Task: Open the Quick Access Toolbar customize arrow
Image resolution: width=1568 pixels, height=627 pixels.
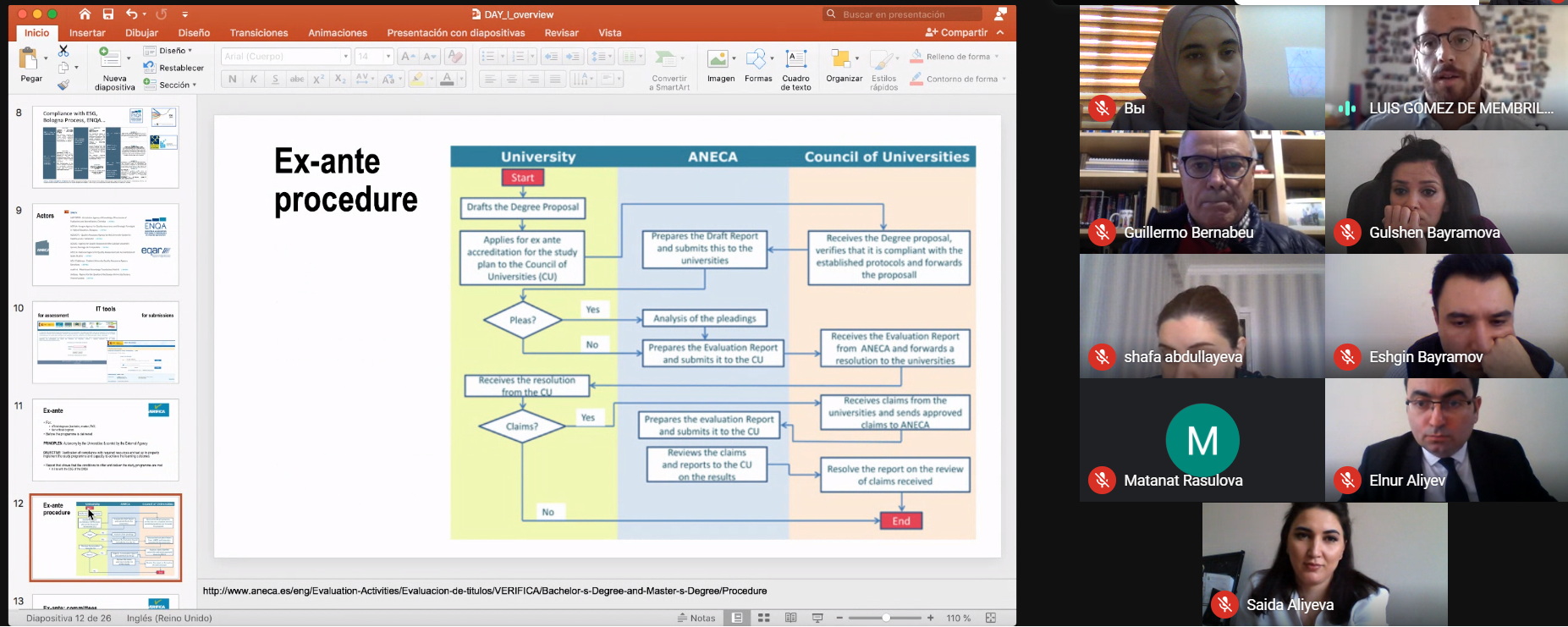Action: tap(185, 14)
